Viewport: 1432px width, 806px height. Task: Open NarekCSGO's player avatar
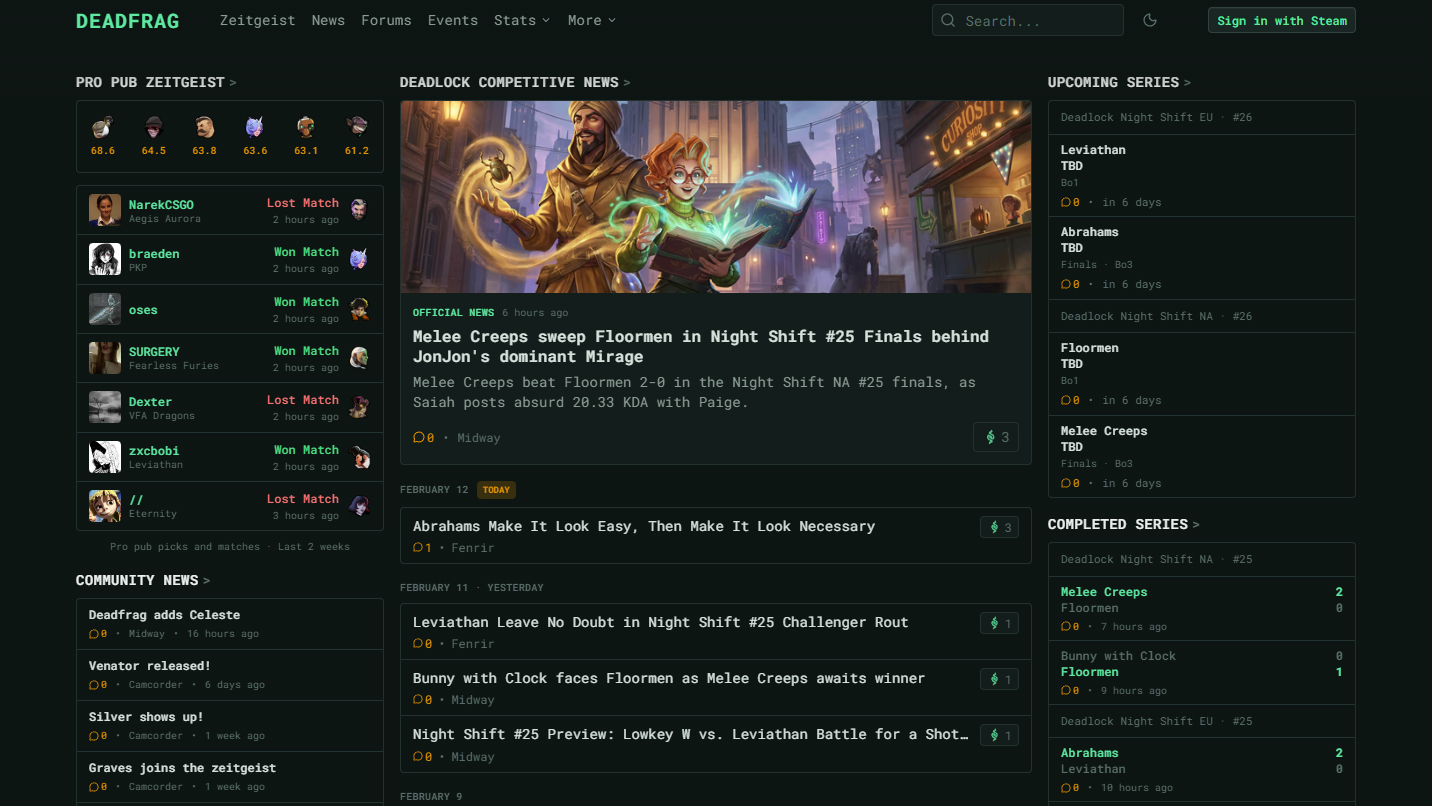105,210
